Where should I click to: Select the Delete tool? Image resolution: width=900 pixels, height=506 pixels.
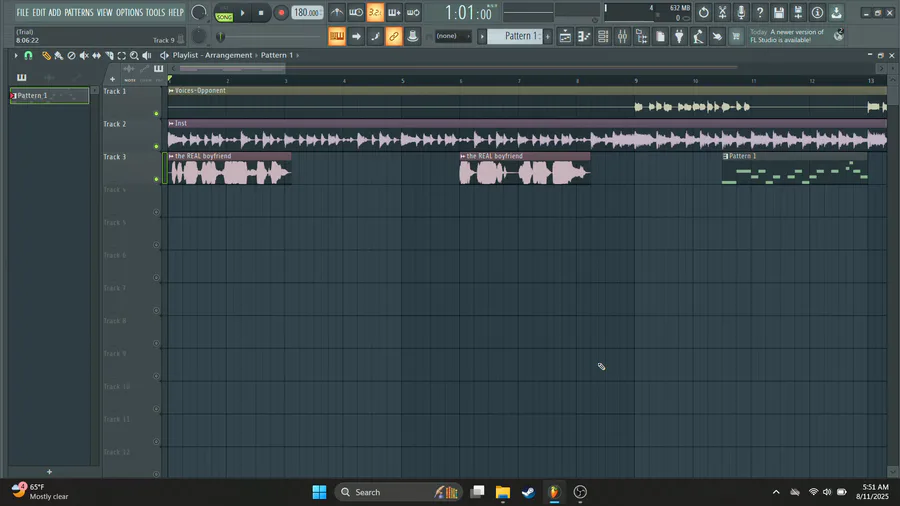point(71,56)
